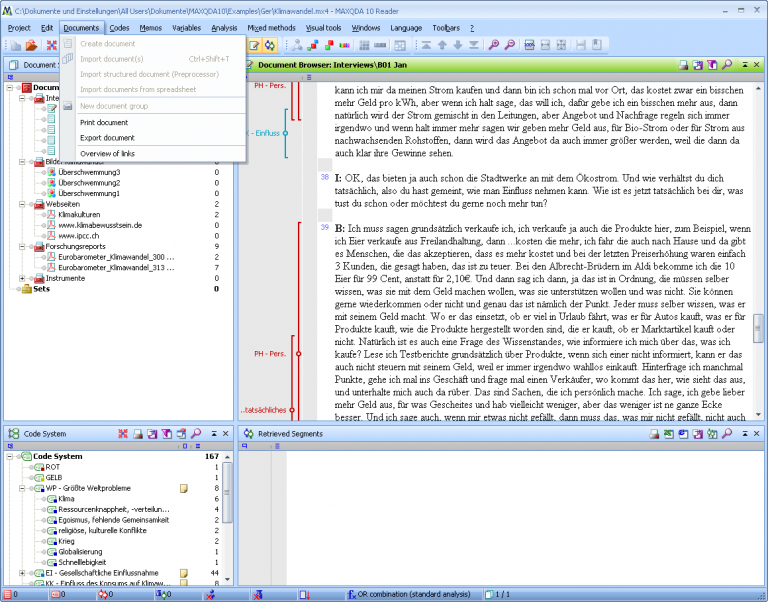Viewport: 768px width, 602px height.
Task: Click the zoom in magnifier toolbar icon
Action: pyautogui.click(x=493, y=46)
